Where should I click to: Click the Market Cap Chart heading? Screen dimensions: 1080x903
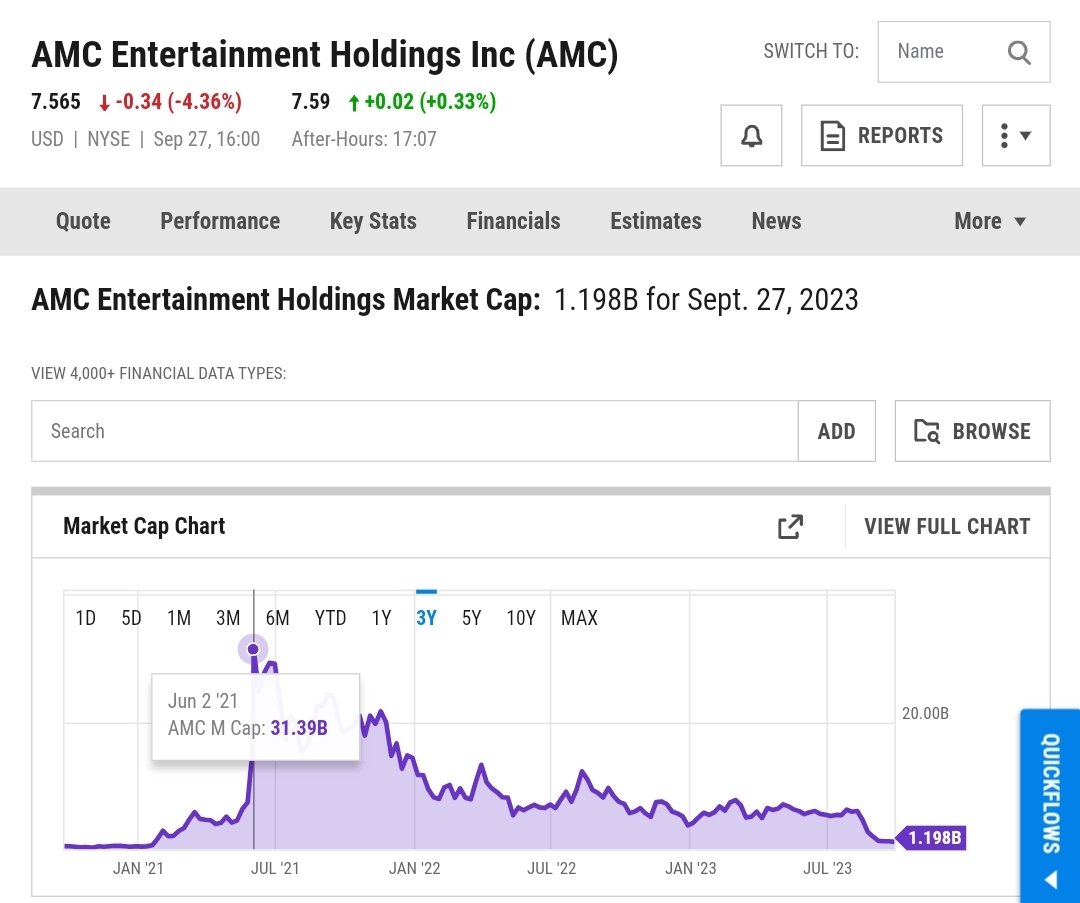click(x=144, y=526)
